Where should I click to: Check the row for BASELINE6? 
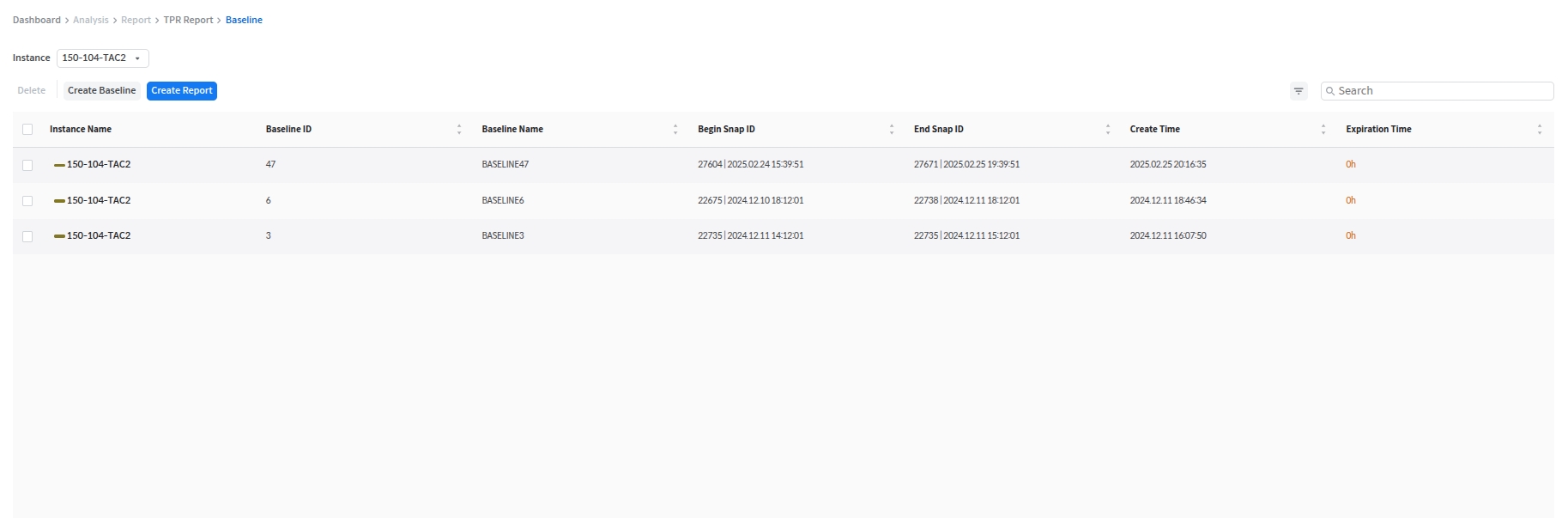click(x=27, y=201)
